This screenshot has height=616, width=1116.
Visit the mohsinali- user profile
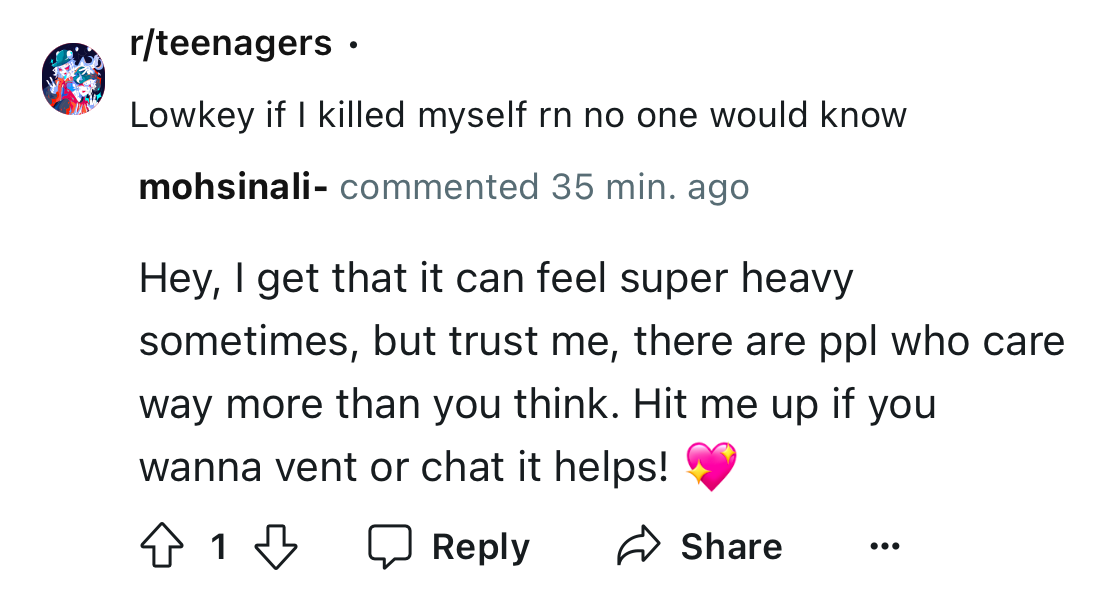(233, 187)
